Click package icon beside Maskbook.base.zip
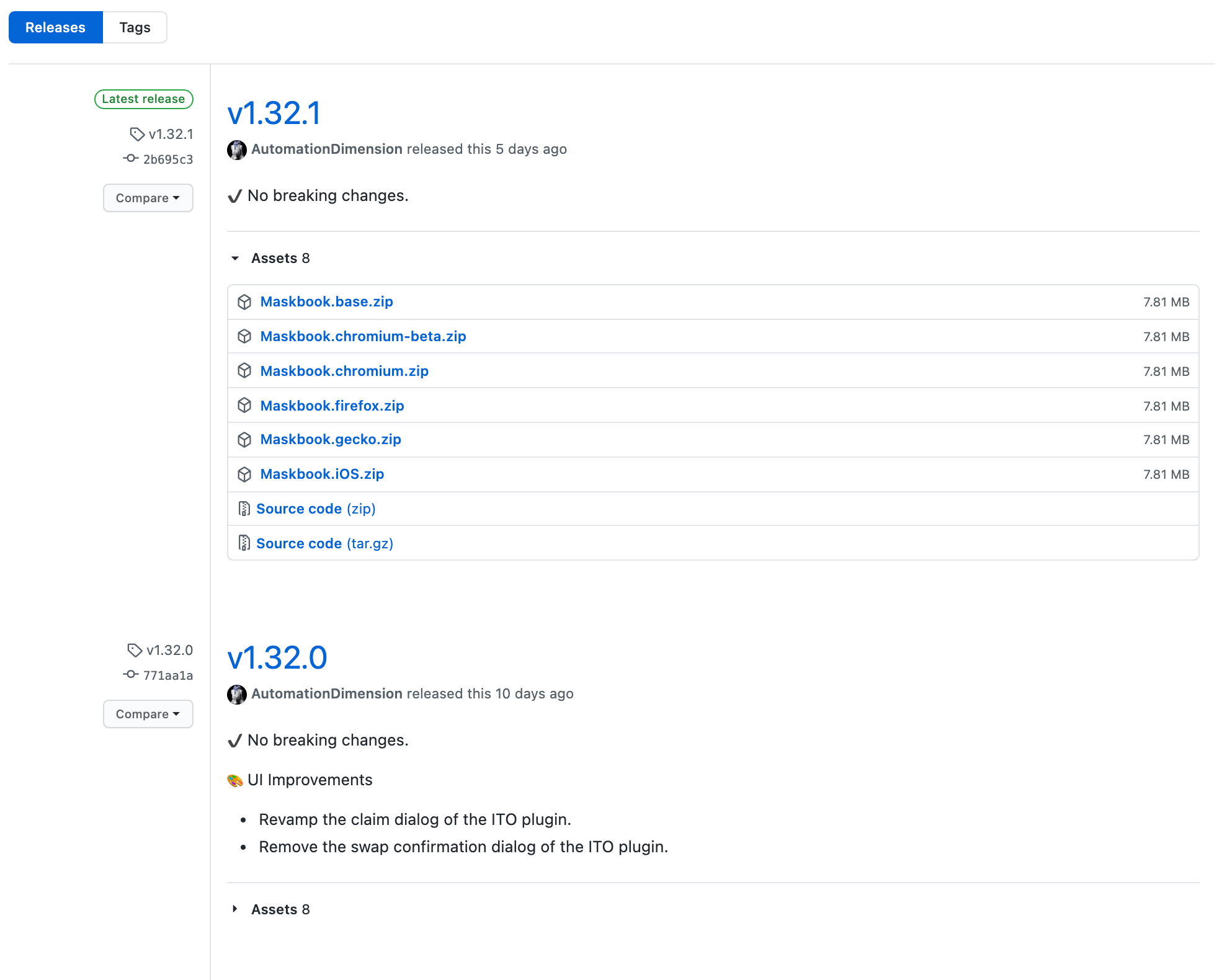Viewport: 1222px width, 980px height. click(x=244, y=302)
